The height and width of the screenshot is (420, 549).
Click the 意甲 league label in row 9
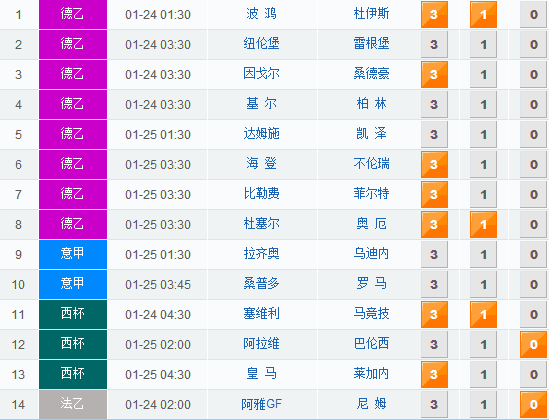click(x=73, y=254)
